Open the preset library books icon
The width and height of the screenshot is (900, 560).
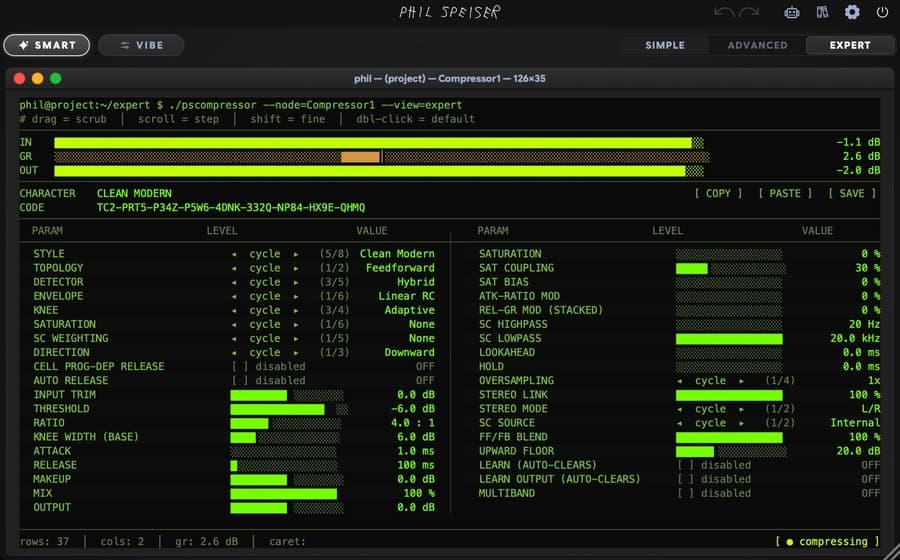point(823,12)
